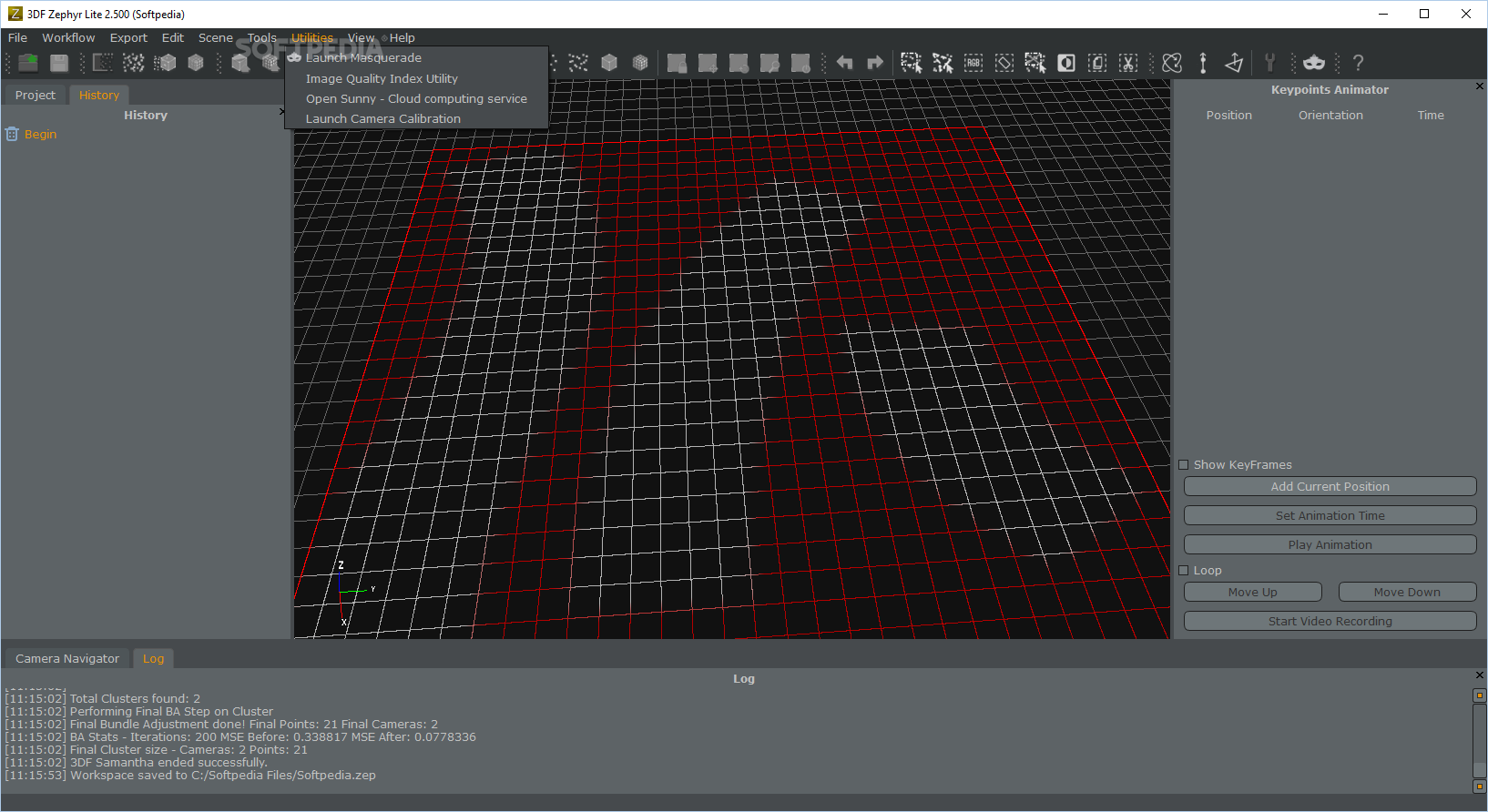1488x812 pixels.
Task: Click the Time column header
Action: [x=1431, y=116]
